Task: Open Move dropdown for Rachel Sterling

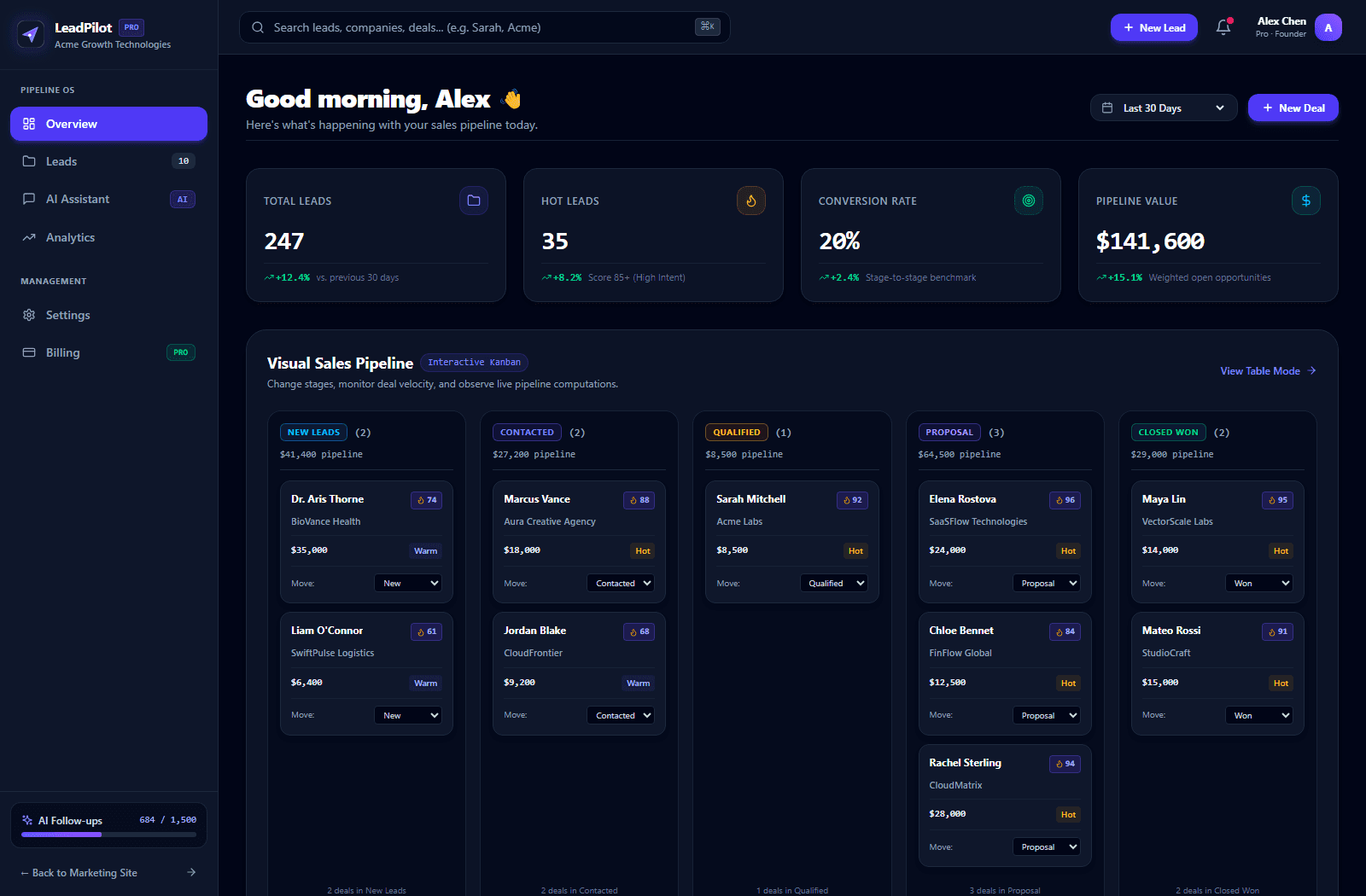Action: click(x=1047, y=847)
